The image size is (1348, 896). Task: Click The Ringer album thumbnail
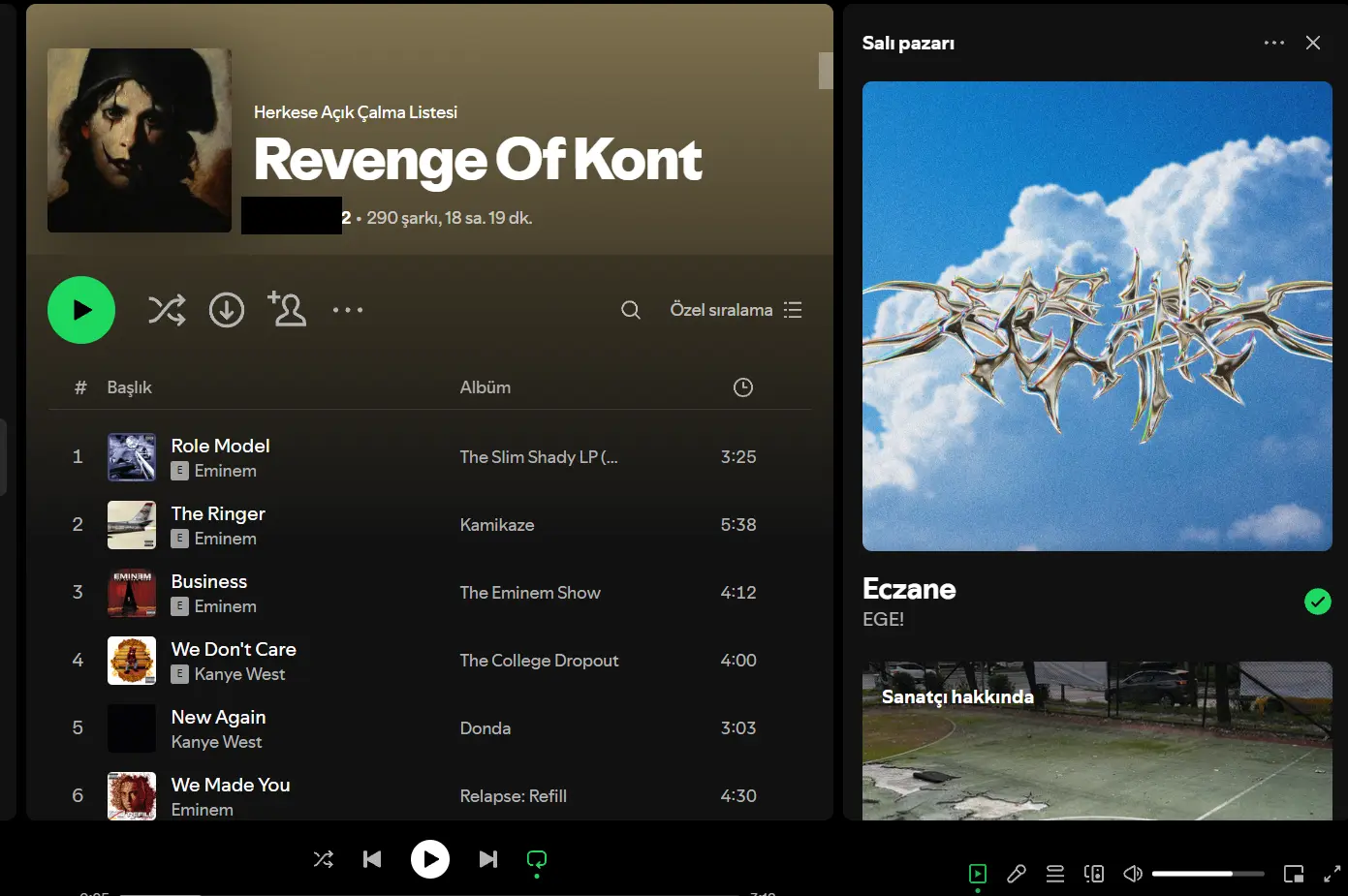[132, 525]
